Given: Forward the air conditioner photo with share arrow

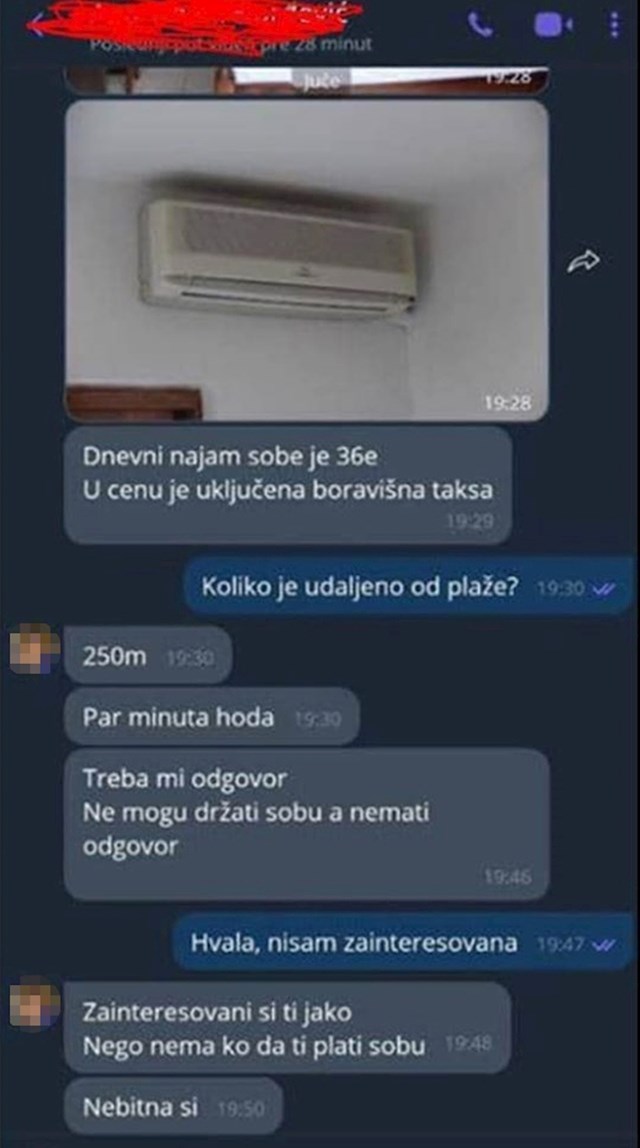Looking at the screenshot, I should [584, 261].
